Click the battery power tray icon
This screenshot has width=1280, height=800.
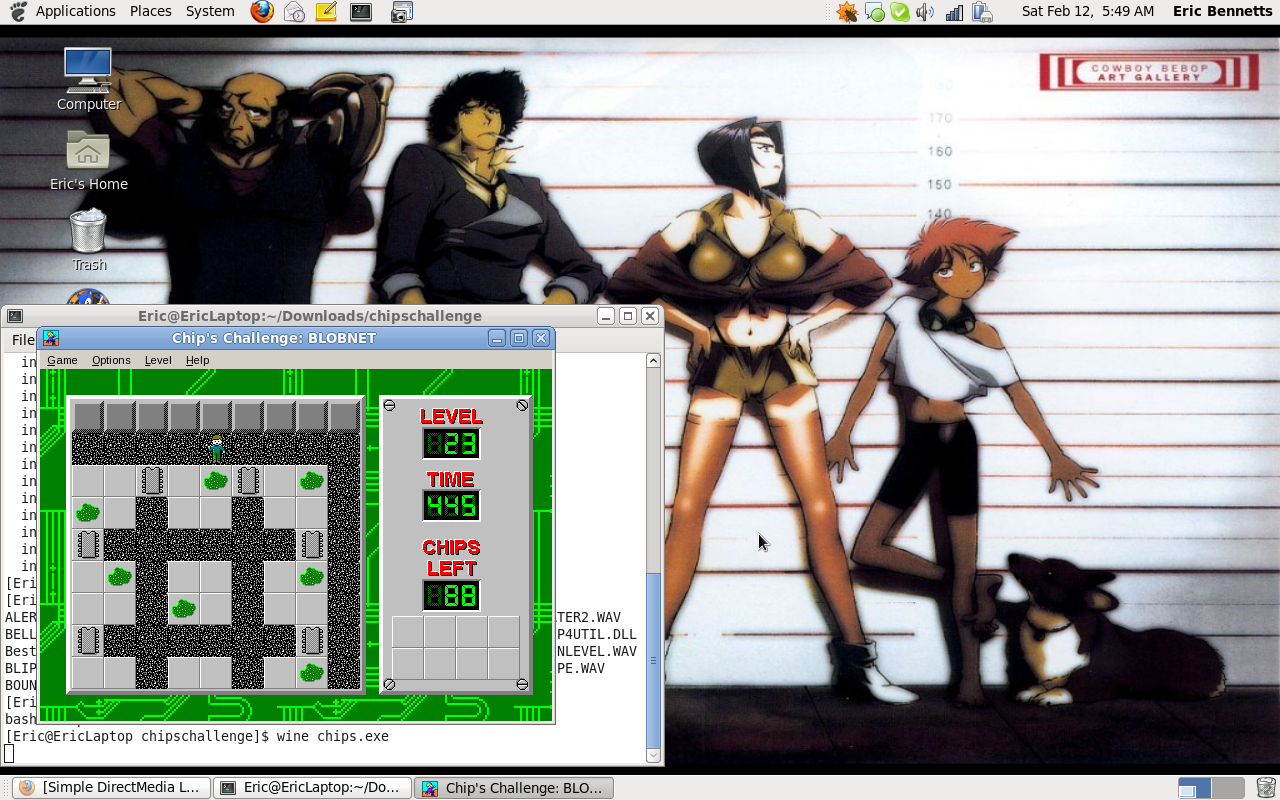click(x=982, y=12)
